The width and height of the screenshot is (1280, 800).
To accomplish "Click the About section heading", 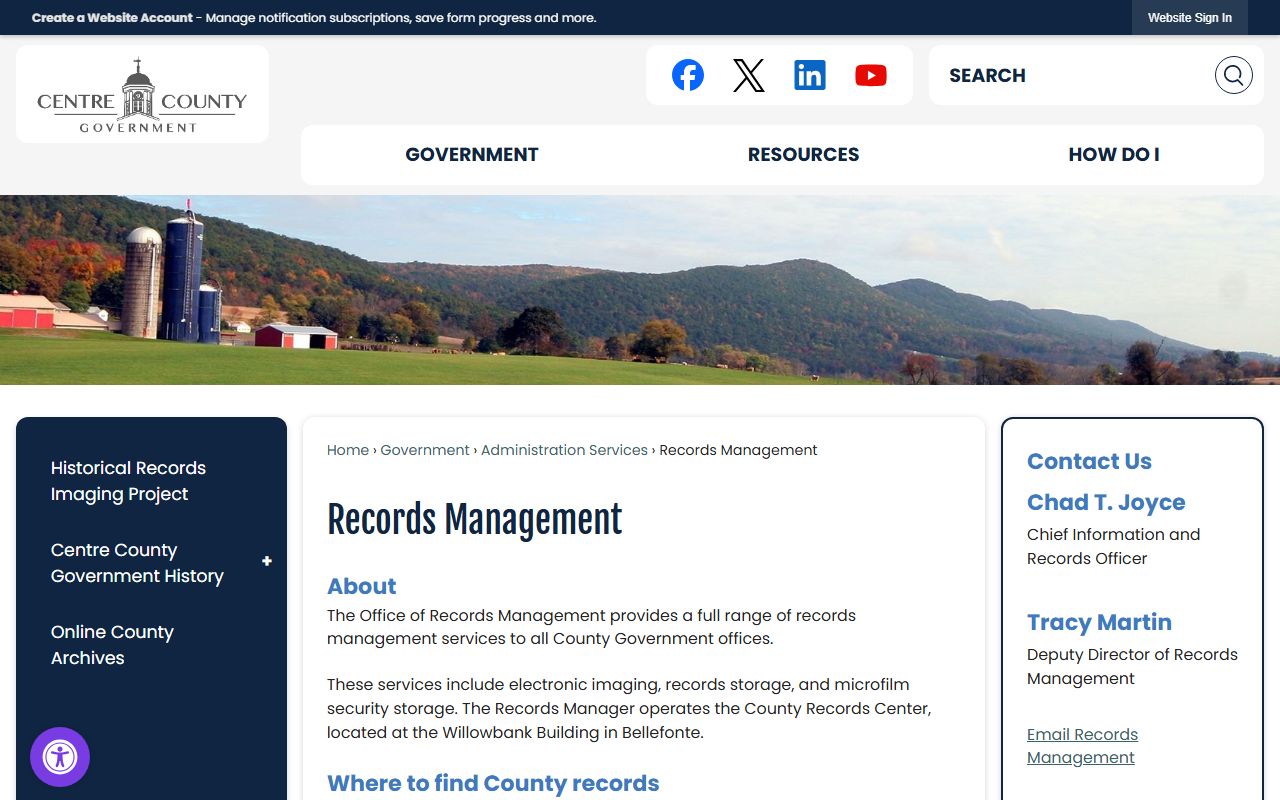I will click(x=362, y=586).
